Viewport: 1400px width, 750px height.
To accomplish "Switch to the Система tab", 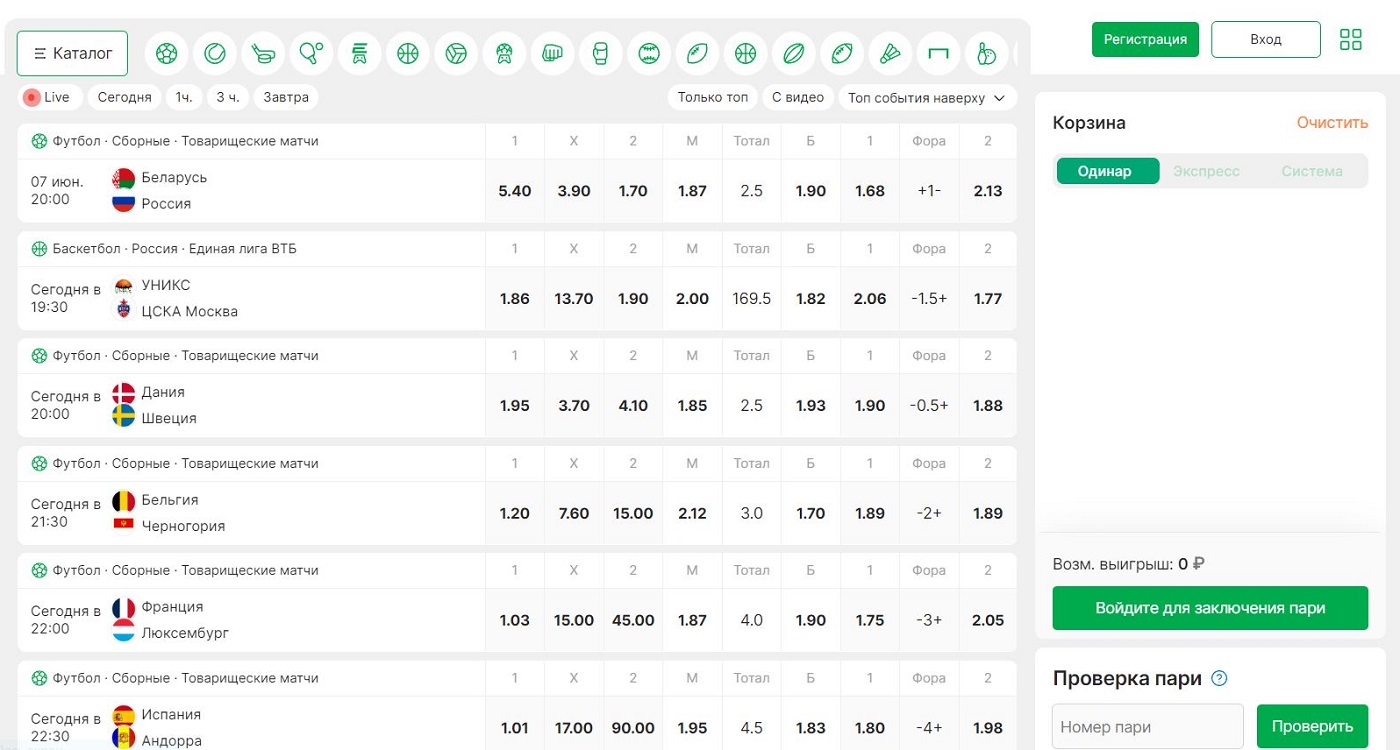I will tap(1312, 171).
